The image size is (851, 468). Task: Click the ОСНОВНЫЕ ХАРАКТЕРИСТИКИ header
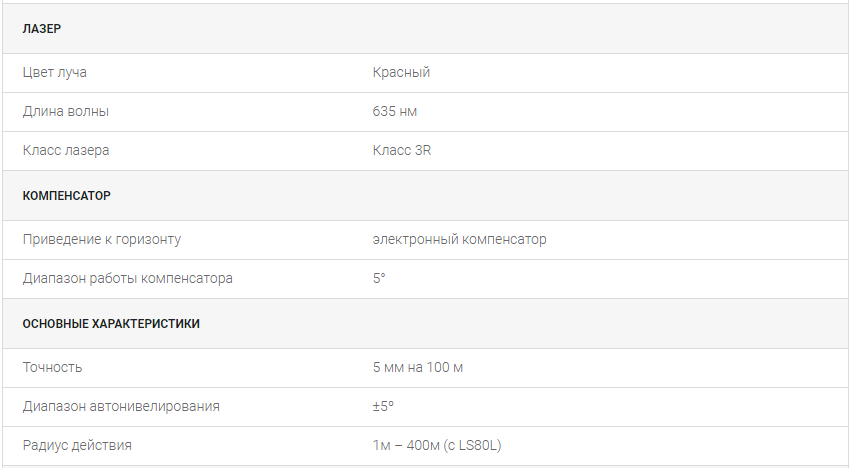pyautogui.click(x=111, y=324)
